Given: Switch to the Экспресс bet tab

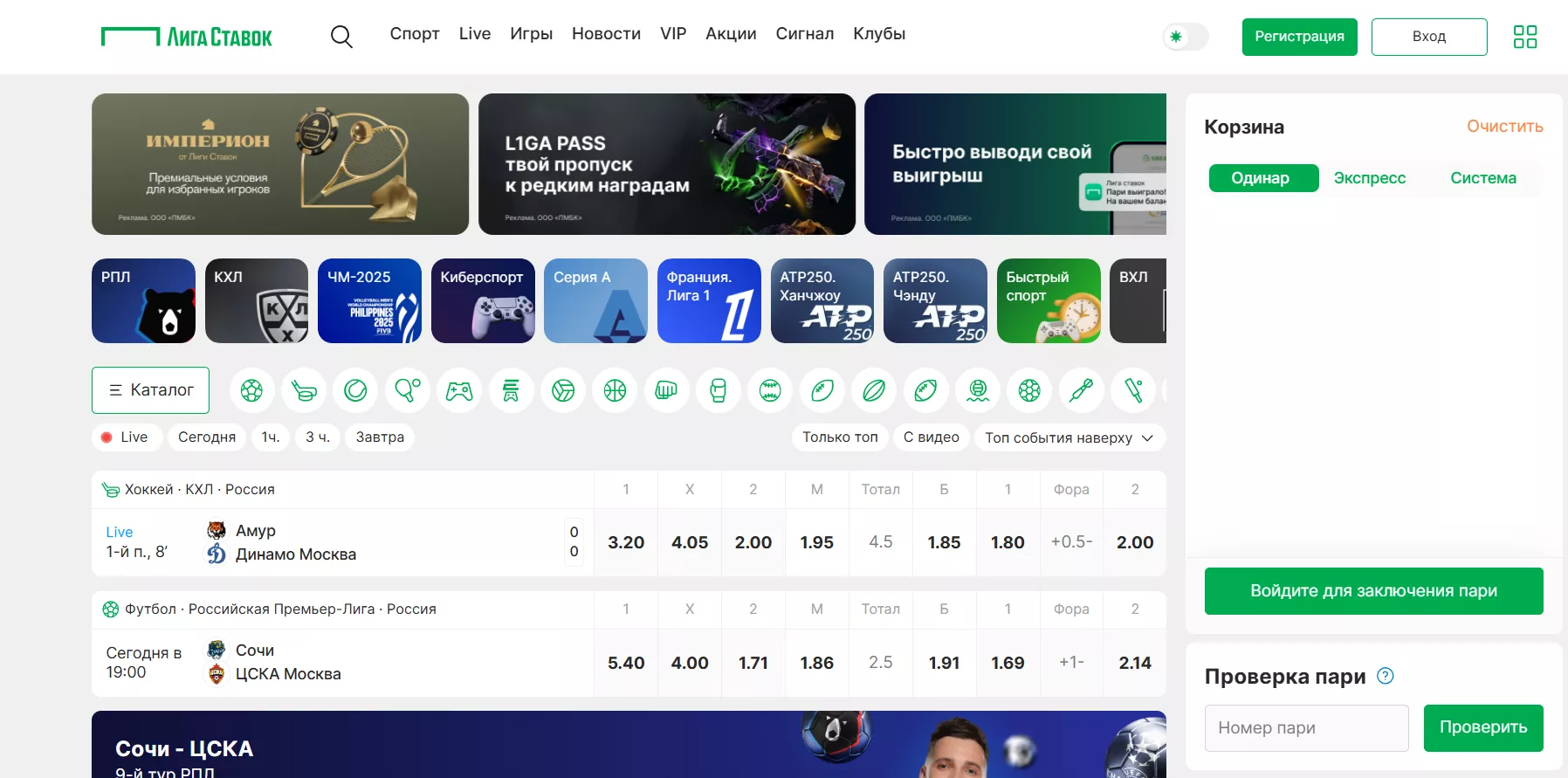Looking at the screenshot, I should (x=1370, y=178).
